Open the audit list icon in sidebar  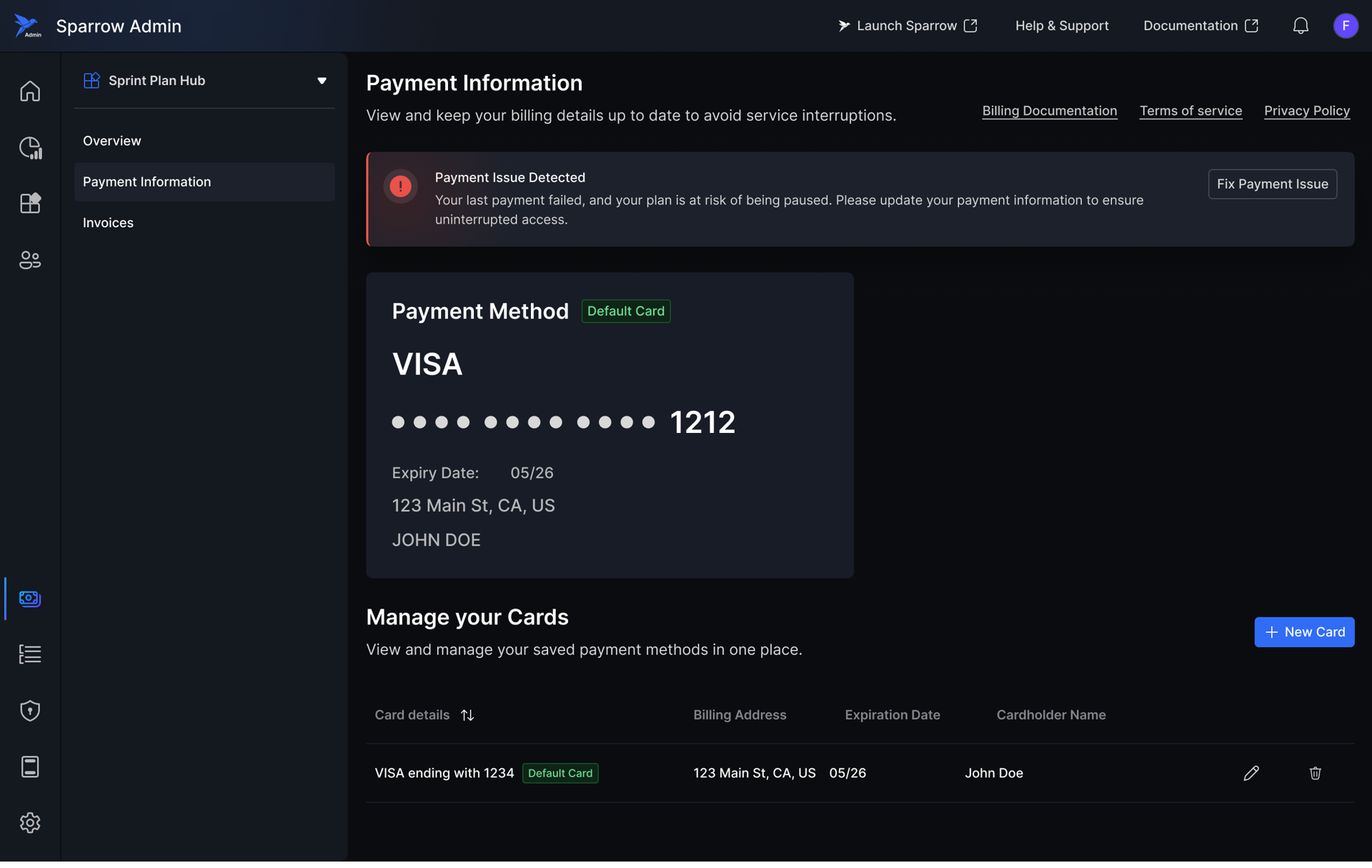30,654
